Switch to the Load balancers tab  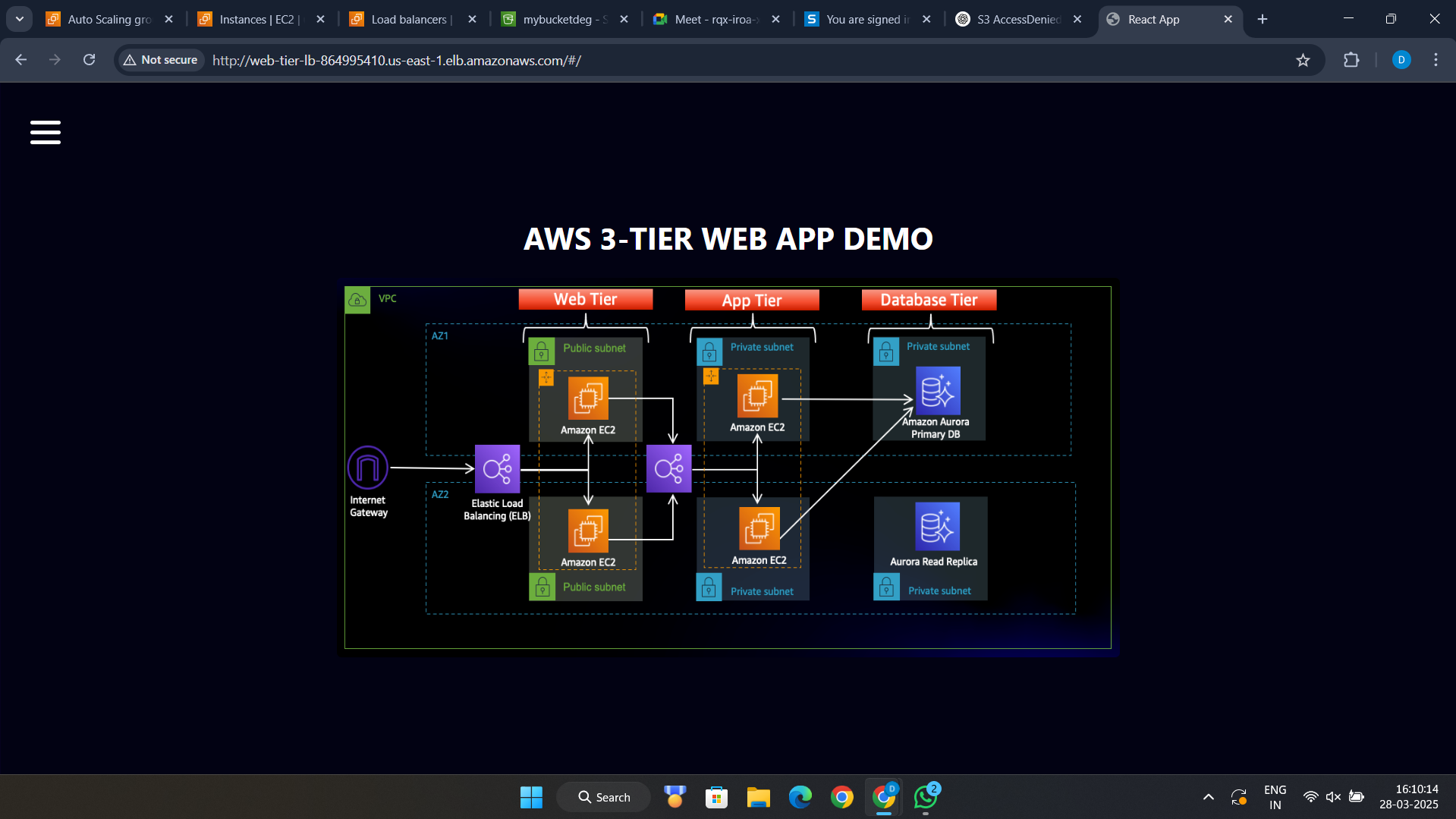click(x=411, y=20)
